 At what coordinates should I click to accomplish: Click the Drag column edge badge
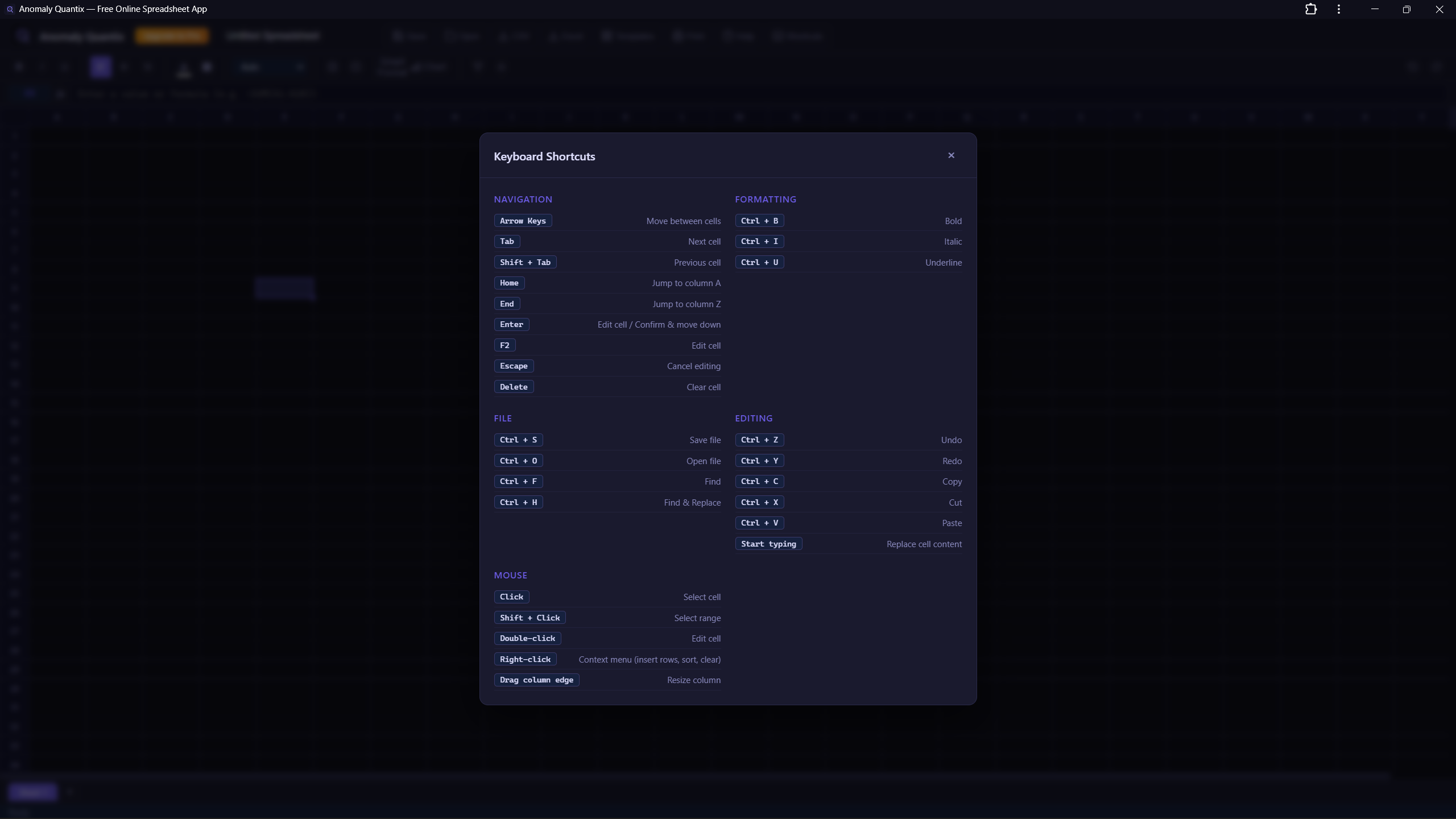pos(536,680)
